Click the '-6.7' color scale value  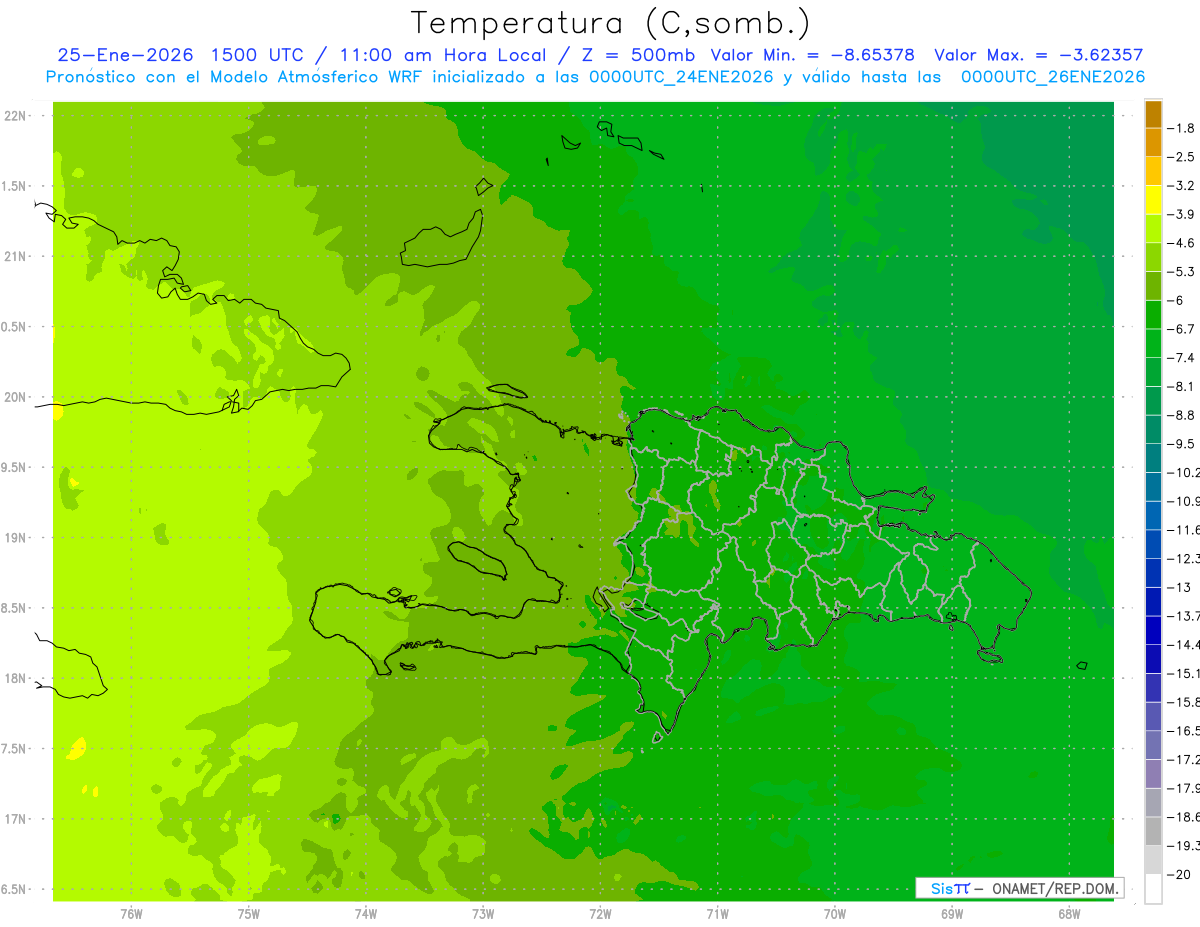click(x=1181, y=329)
